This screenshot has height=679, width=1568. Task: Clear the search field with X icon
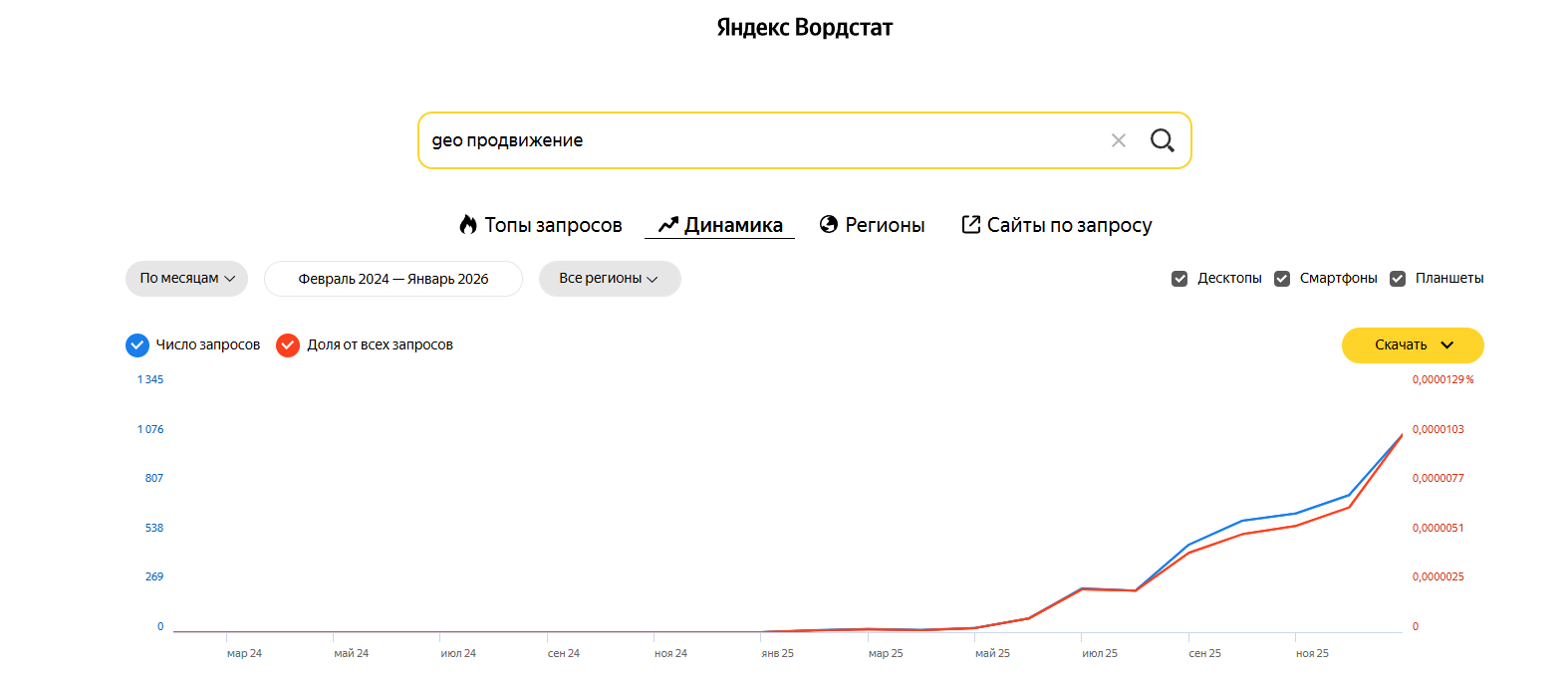point(1119,140)
